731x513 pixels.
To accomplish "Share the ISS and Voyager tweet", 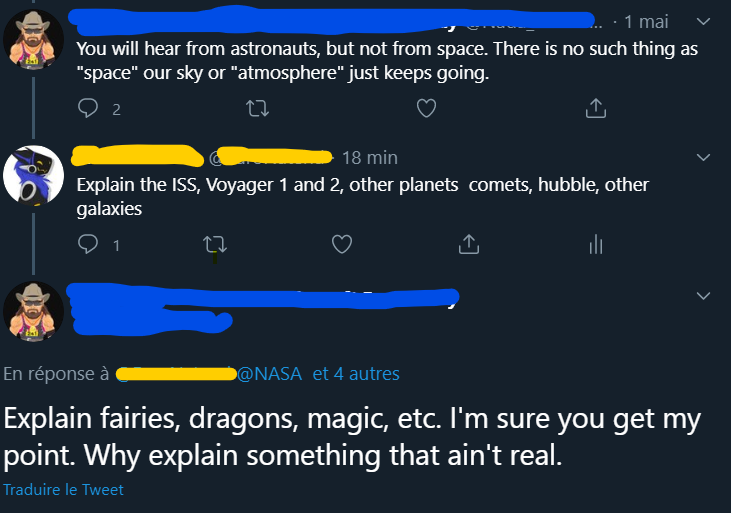I will [468, 243].
